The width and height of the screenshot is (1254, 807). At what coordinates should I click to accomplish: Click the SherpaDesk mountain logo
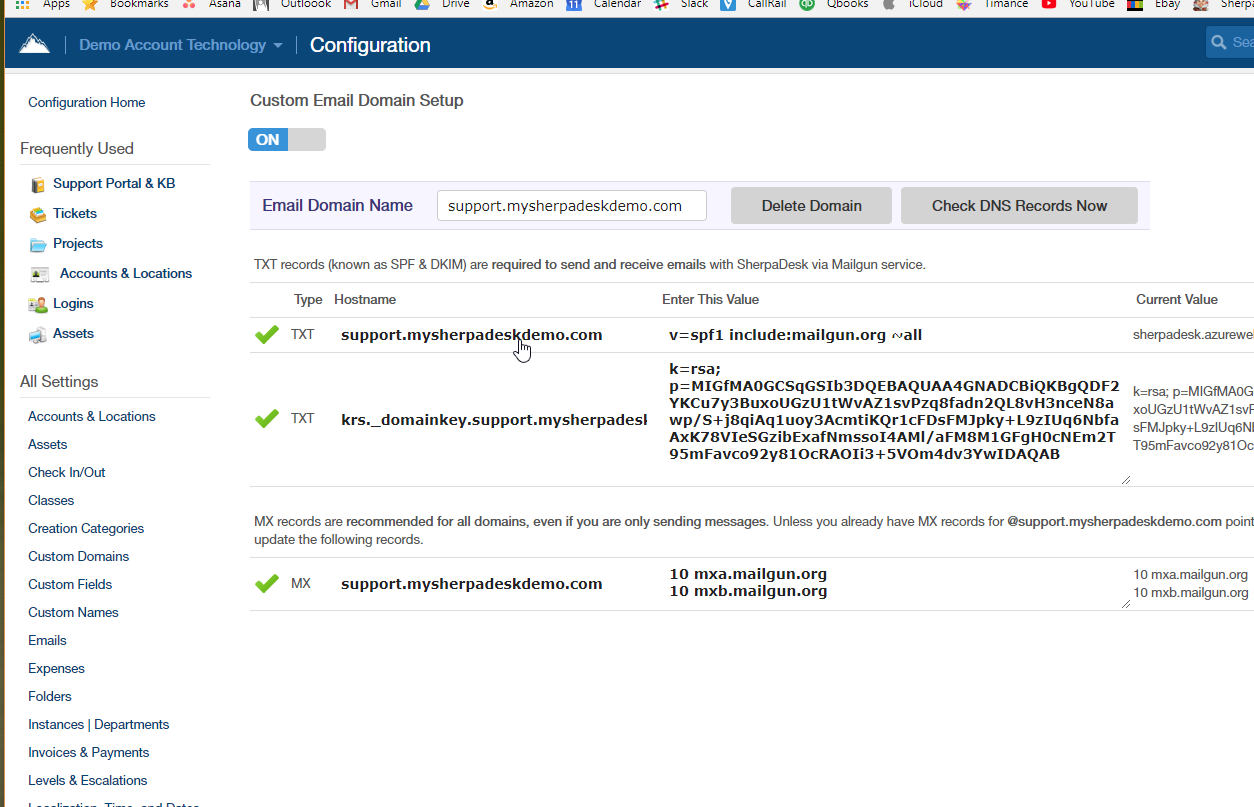pos(32,42)
